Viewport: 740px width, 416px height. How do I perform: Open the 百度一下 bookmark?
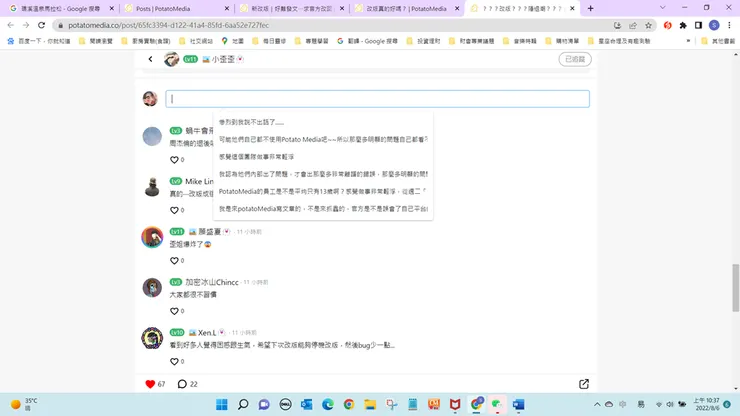(39, 41)
